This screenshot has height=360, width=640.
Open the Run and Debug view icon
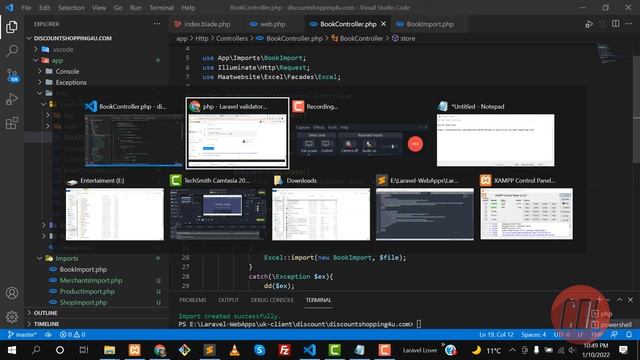[x=12, y=99]
